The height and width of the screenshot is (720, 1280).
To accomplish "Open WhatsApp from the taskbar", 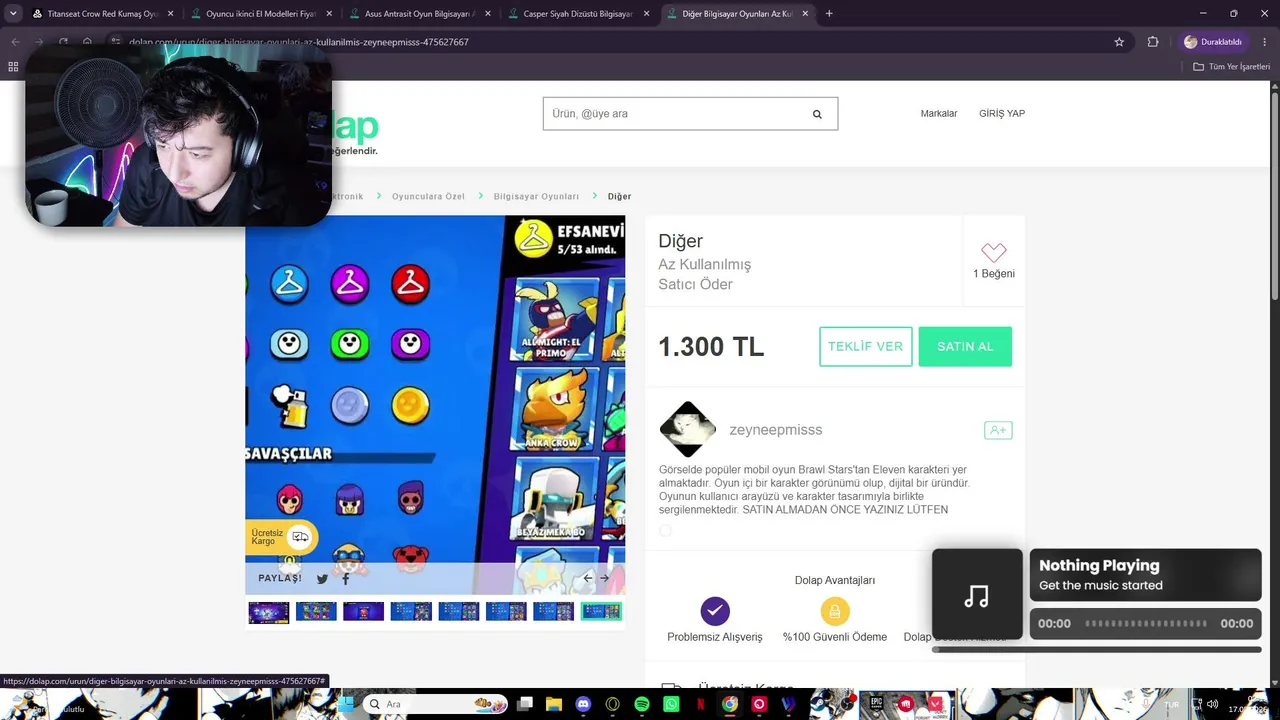I will coord(671,704).
